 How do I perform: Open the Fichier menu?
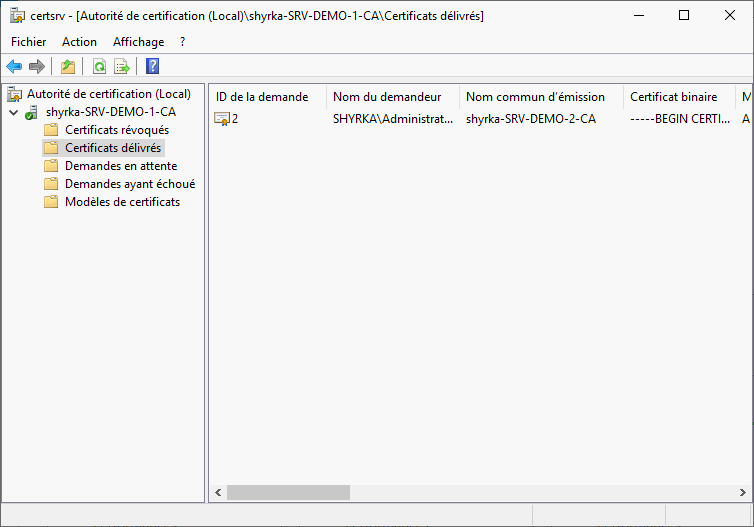(29, 42)
